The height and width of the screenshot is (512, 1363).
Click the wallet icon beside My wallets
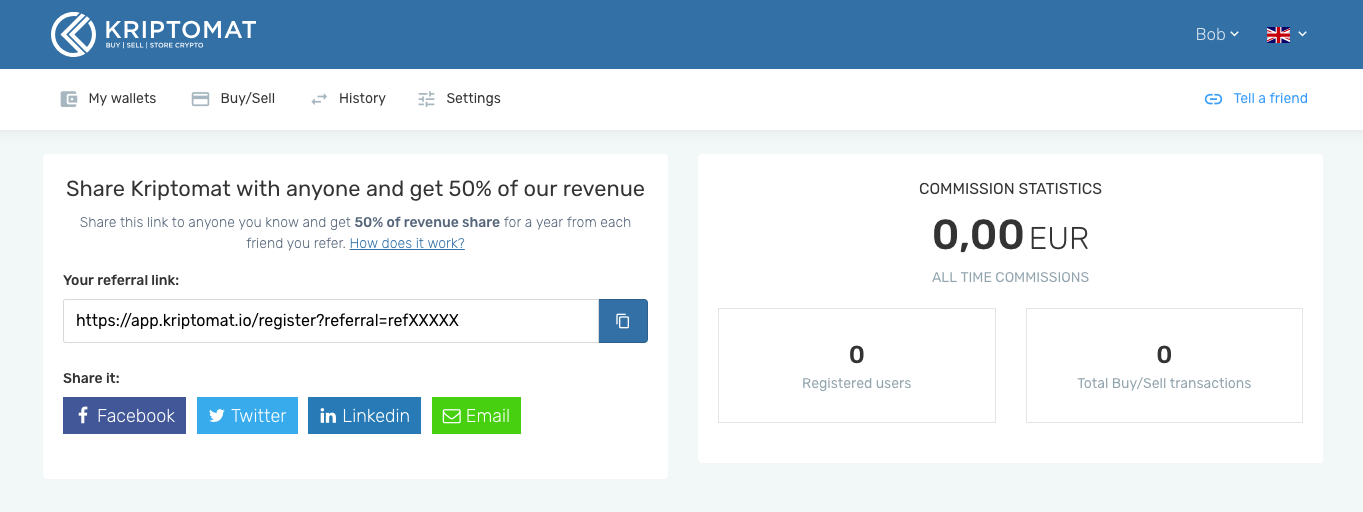point(69,99)
